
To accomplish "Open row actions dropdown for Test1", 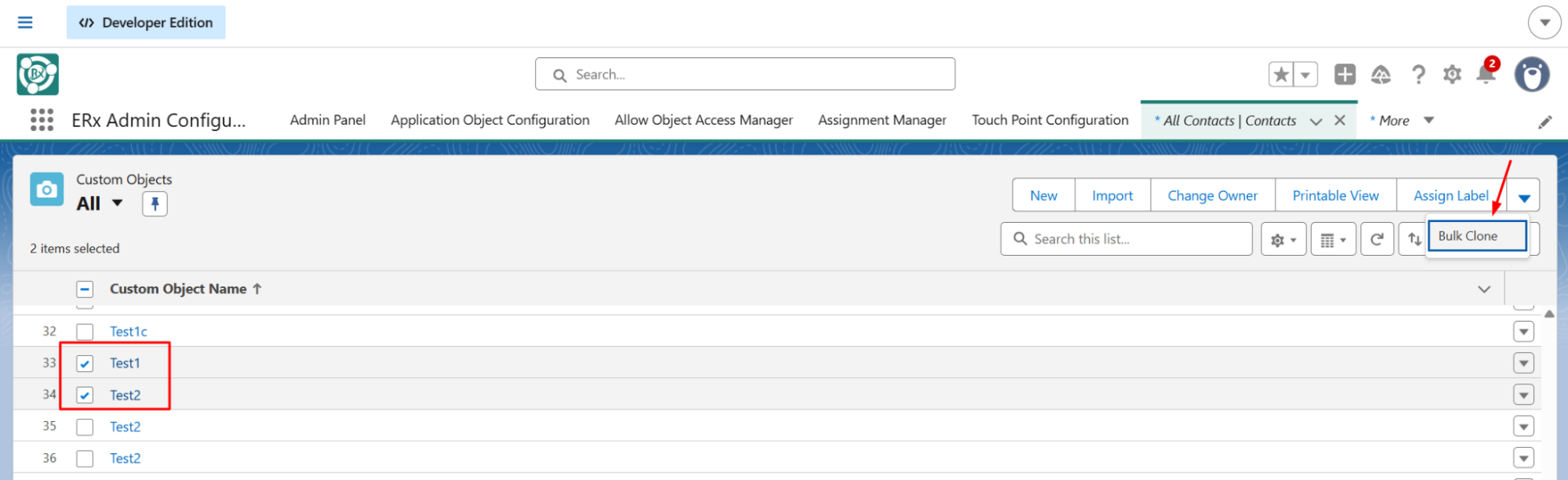I will coord(1523,363).
